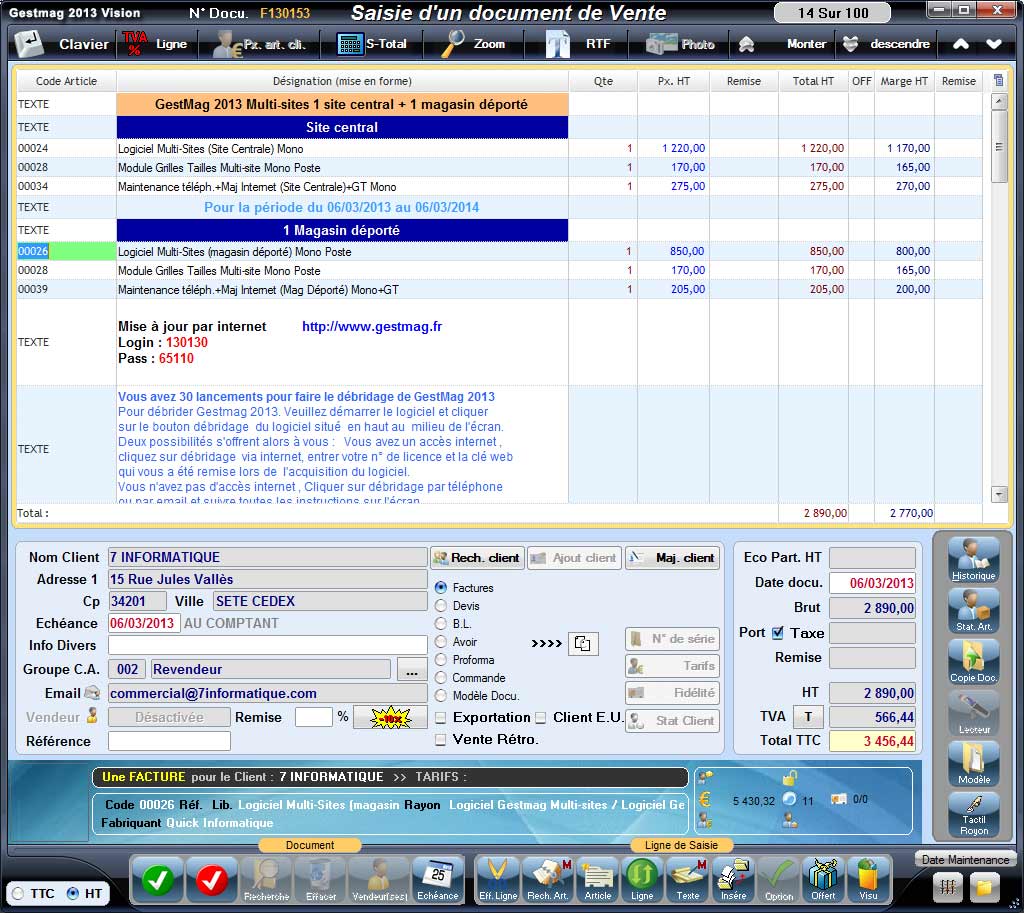This screenshot has width=1024, height=913.
Task: Select the Factures radio button
Action: 441,588
